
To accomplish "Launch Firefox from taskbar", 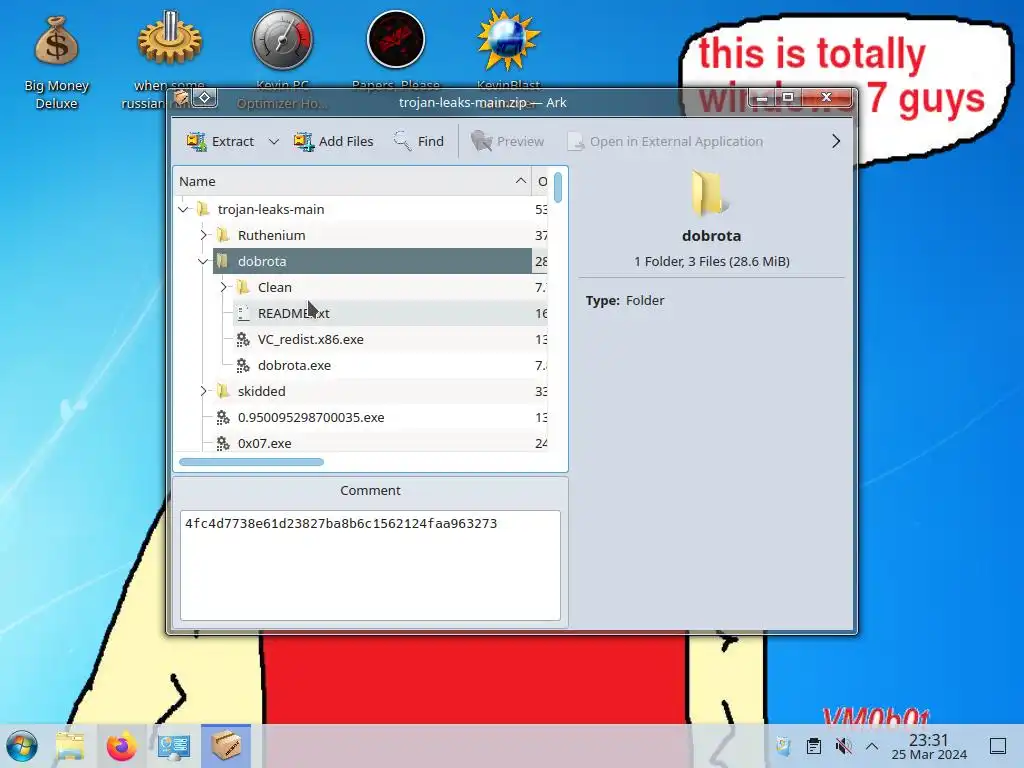I will [x=122, y=746].
